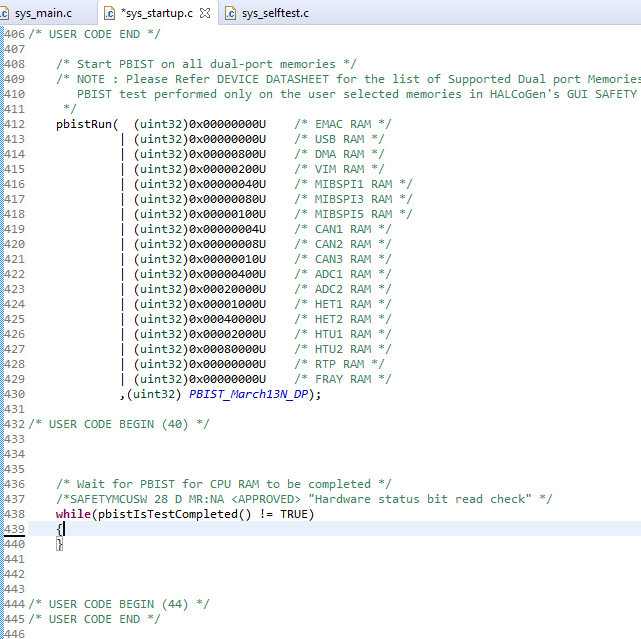Click the pbistRun function call

click(x=87, y=124)
